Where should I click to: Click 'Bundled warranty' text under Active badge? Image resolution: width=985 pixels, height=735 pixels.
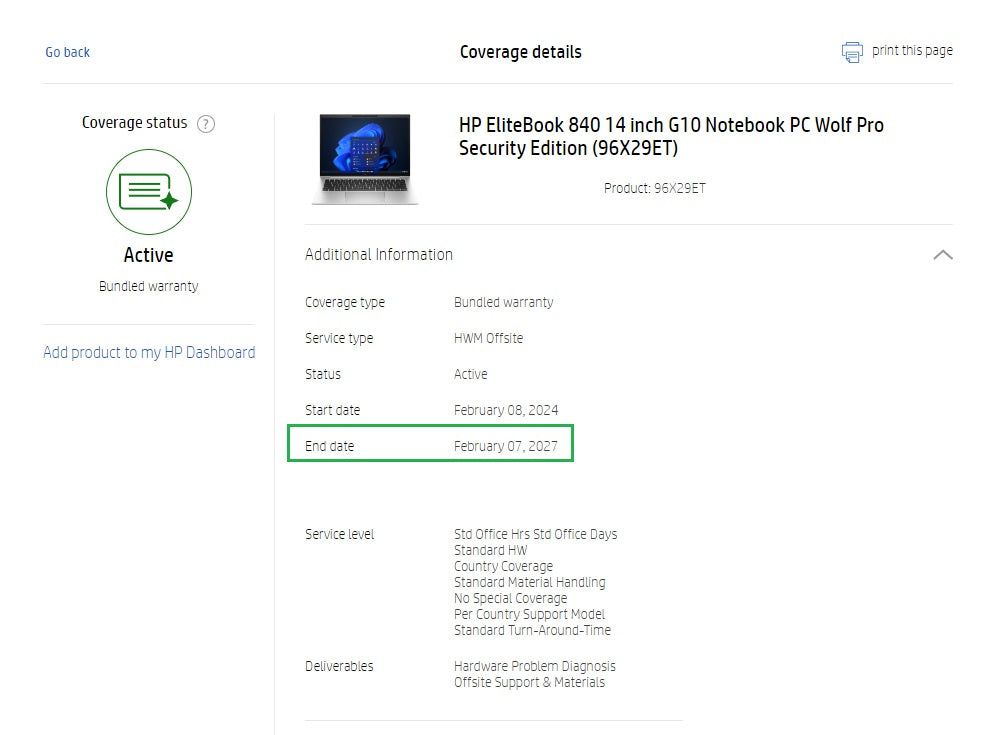click(x=148, y=286)
